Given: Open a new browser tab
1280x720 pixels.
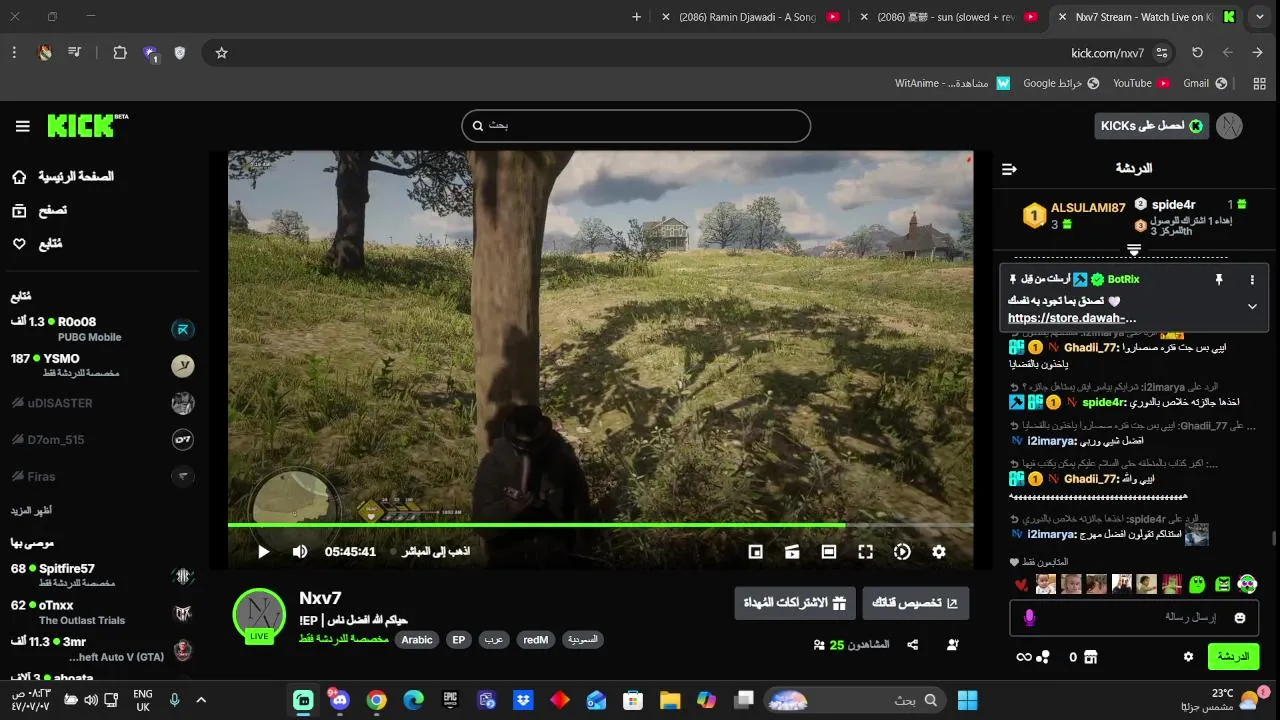Looking at the screenshot, I should click(637, 17).
